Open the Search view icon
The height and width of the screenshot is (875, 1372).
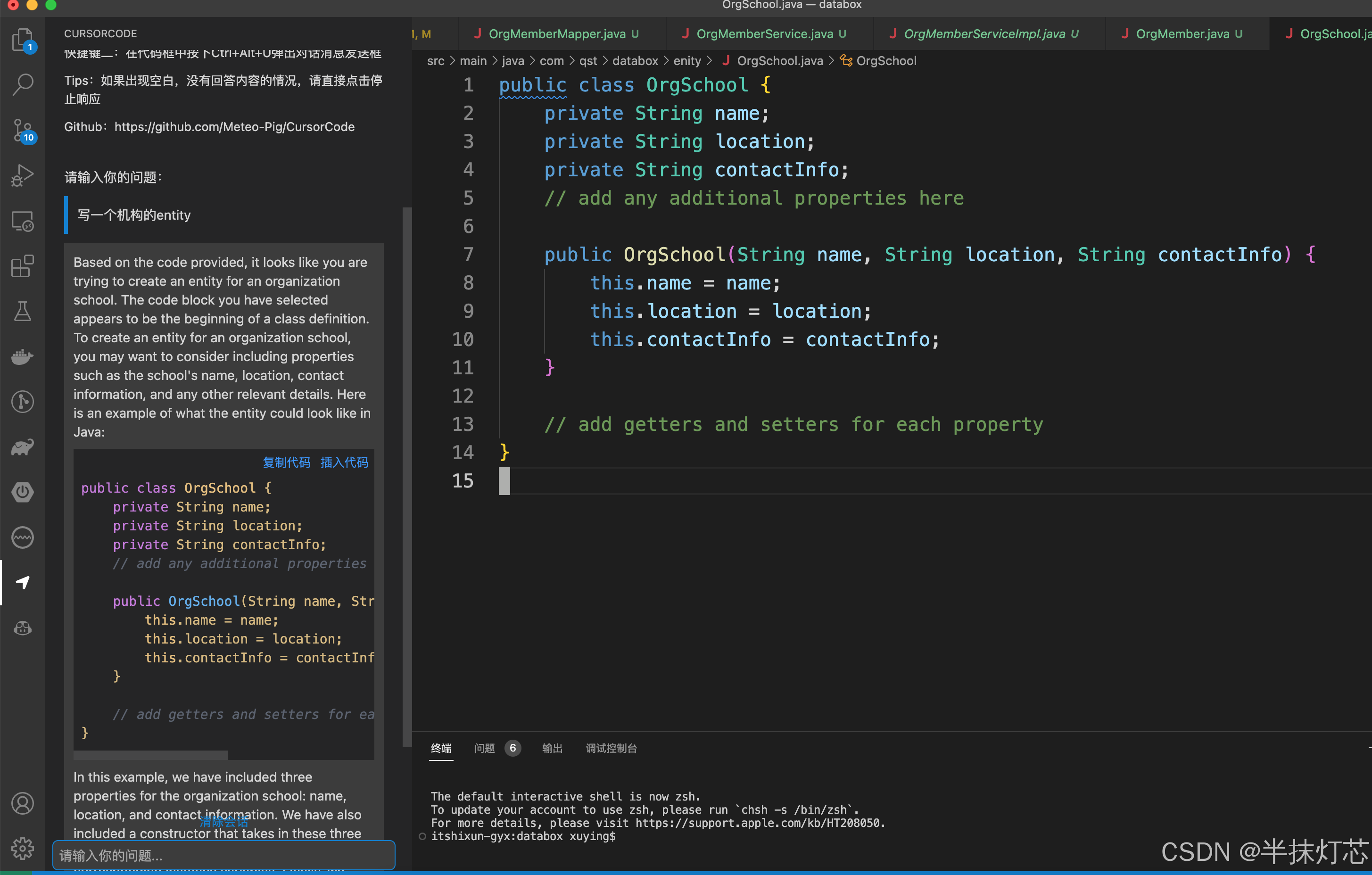point(22,85)
